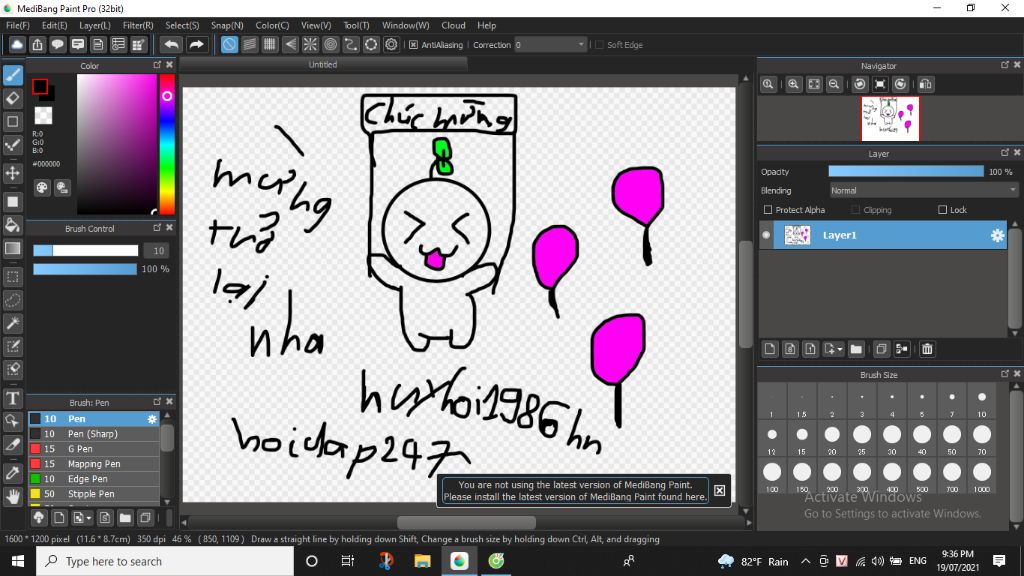Add a new layer folder
1024x576 pixels.
point(856,349)
